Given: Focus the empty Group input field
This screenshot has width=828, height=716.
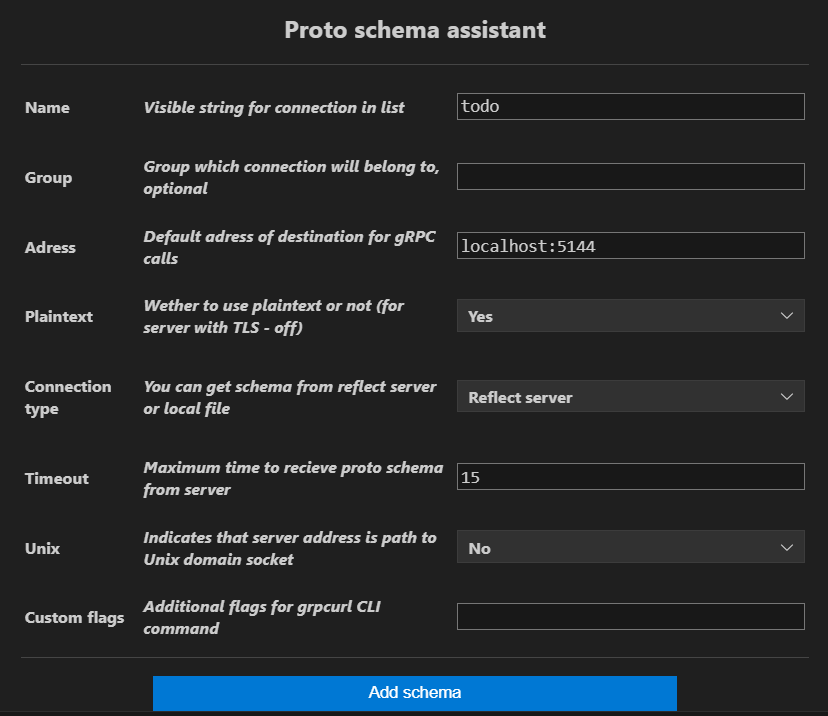Looking at the screenshot, I should (x=630, y=177).
